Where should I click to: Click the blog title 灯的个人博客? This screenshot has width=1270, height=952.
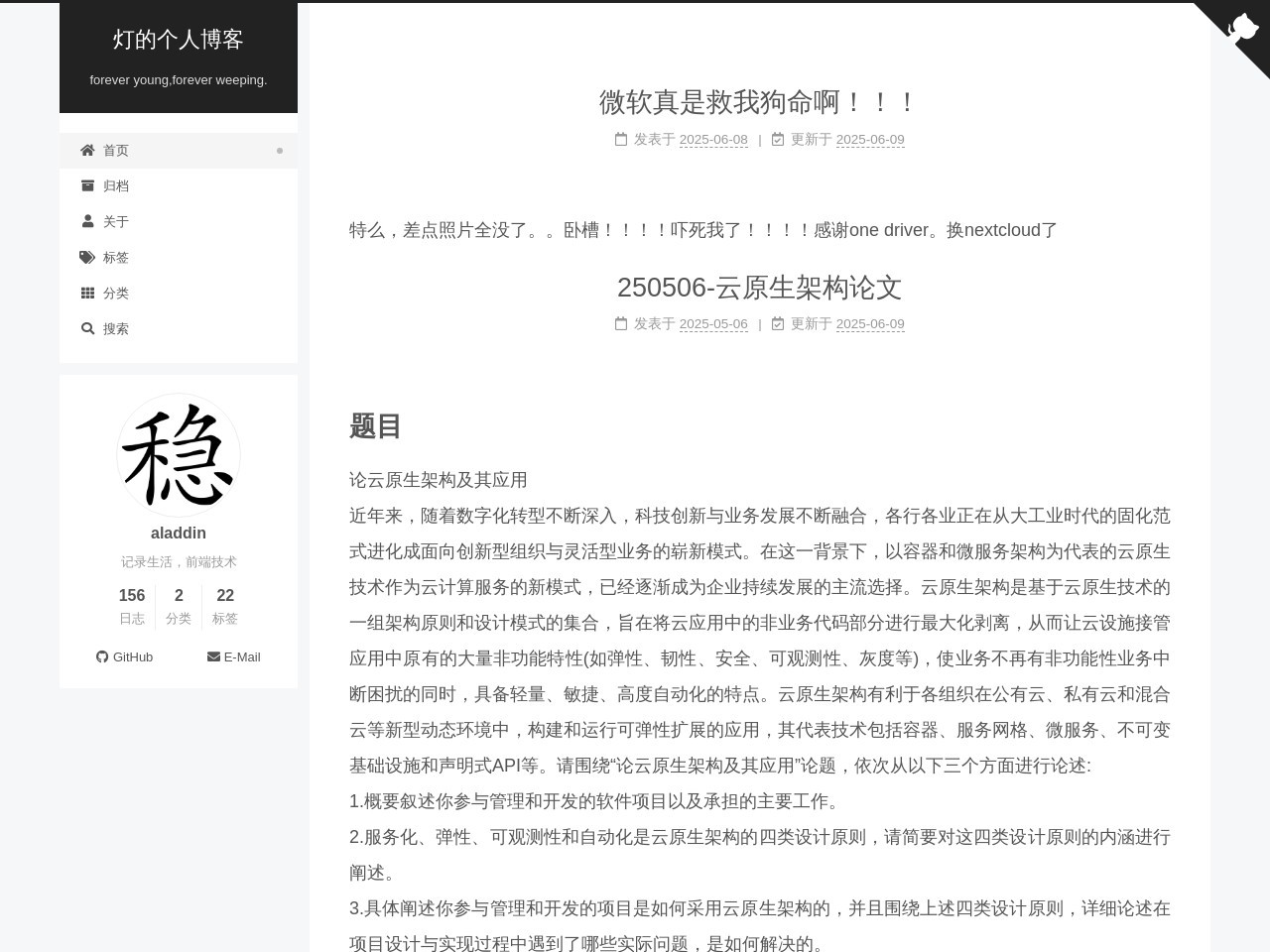pos(178,40)
